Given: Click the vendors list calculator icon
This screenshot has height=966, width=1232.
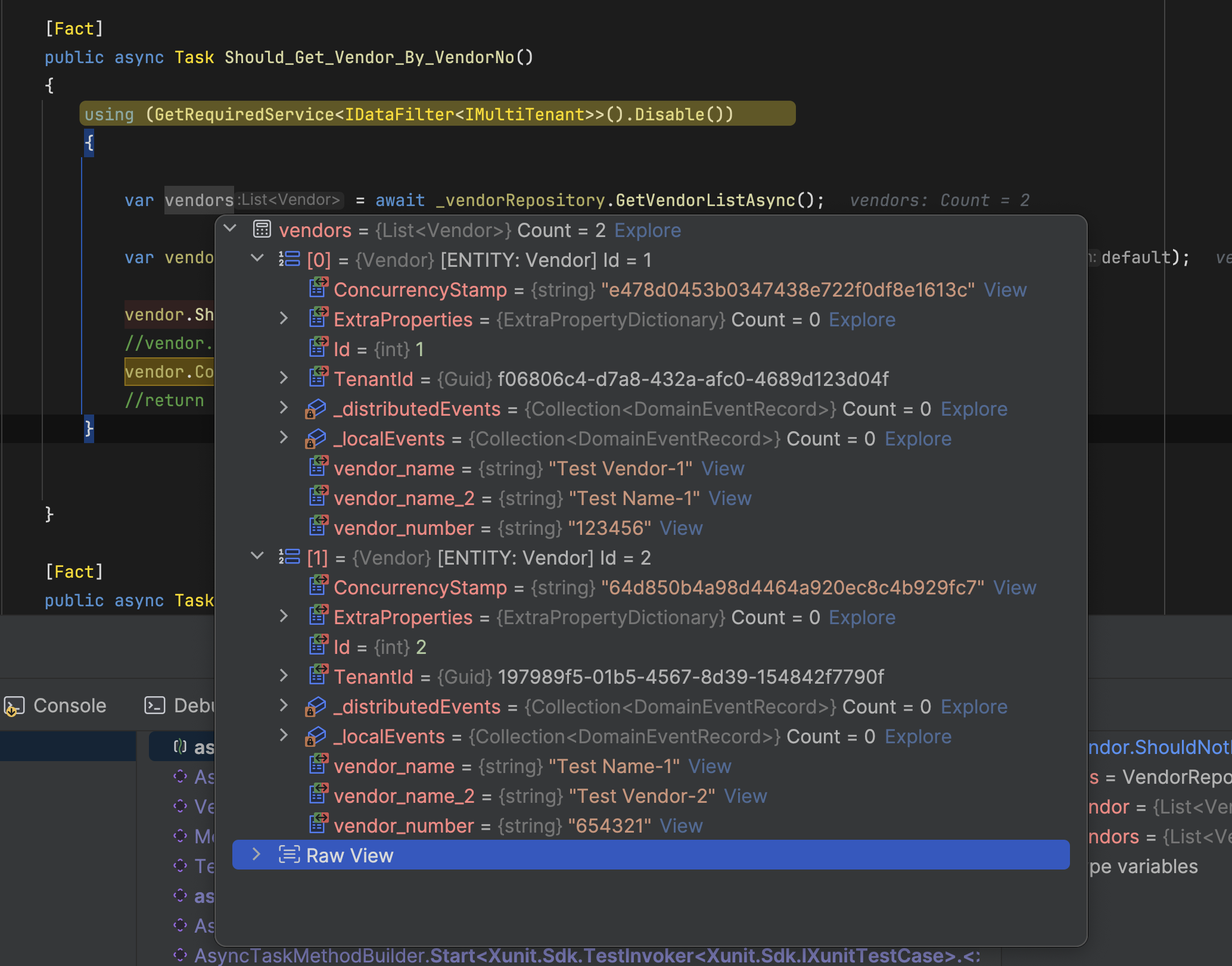Looking at the screenshot, I should (262, 229).
